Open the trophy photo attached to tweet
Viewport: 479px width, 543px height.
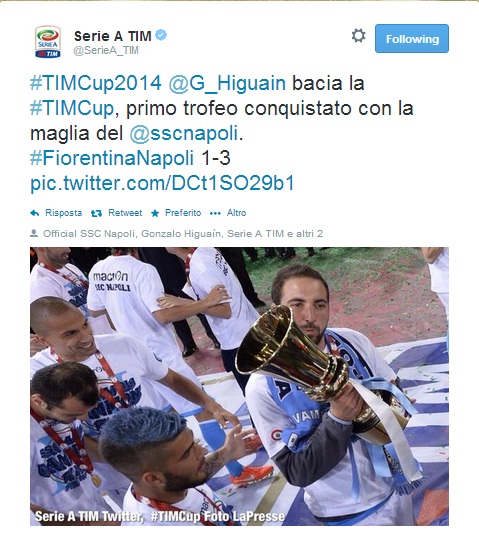click(239, 386)
